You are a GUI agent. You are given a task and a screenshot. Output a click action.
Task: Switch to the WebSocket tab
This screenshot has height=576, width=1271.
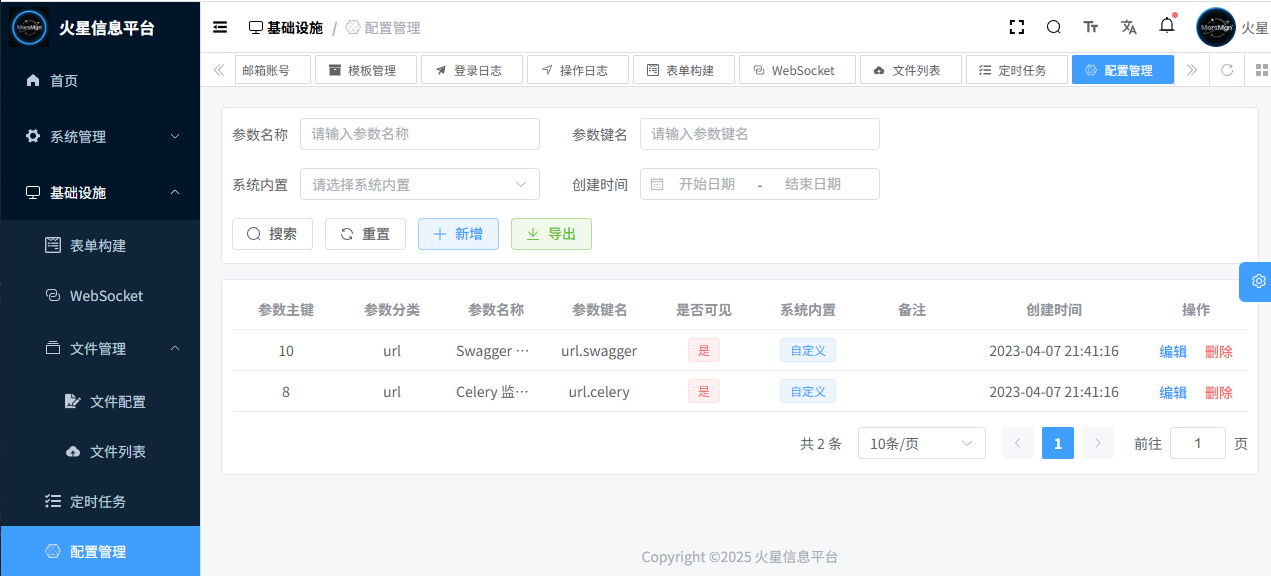[797, 70]
